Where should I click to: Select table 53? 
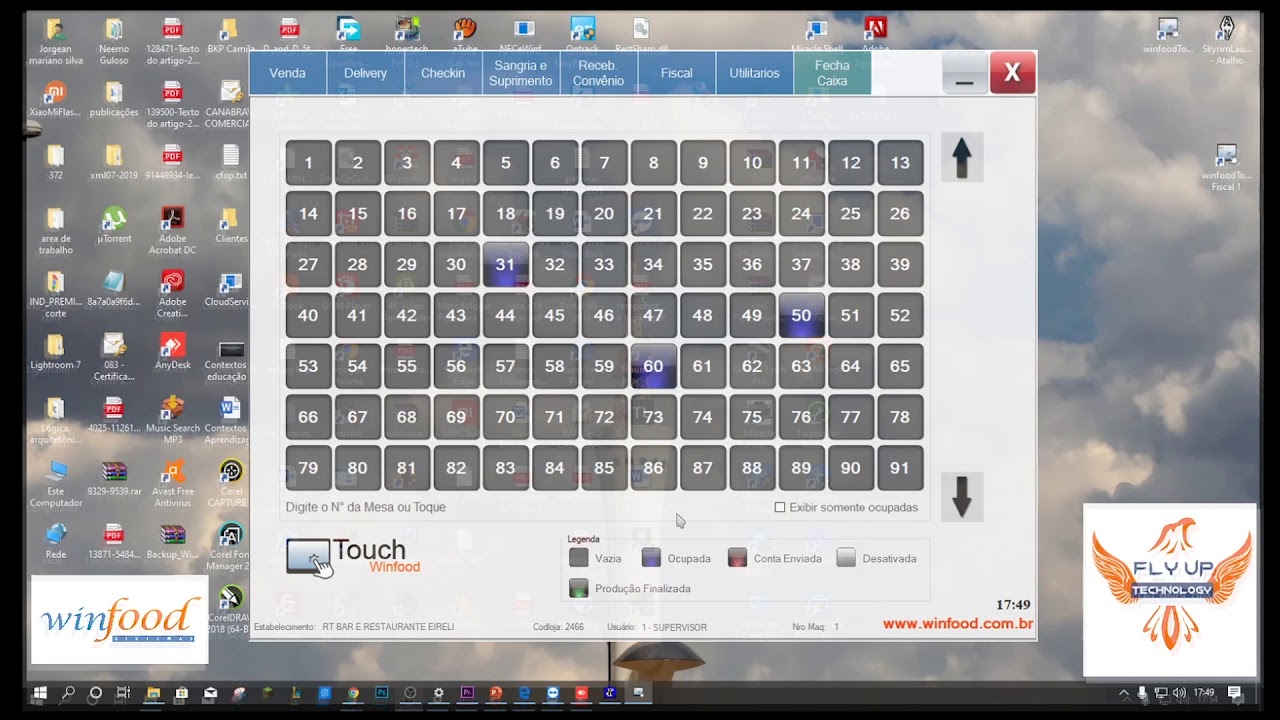pos(308,366)
